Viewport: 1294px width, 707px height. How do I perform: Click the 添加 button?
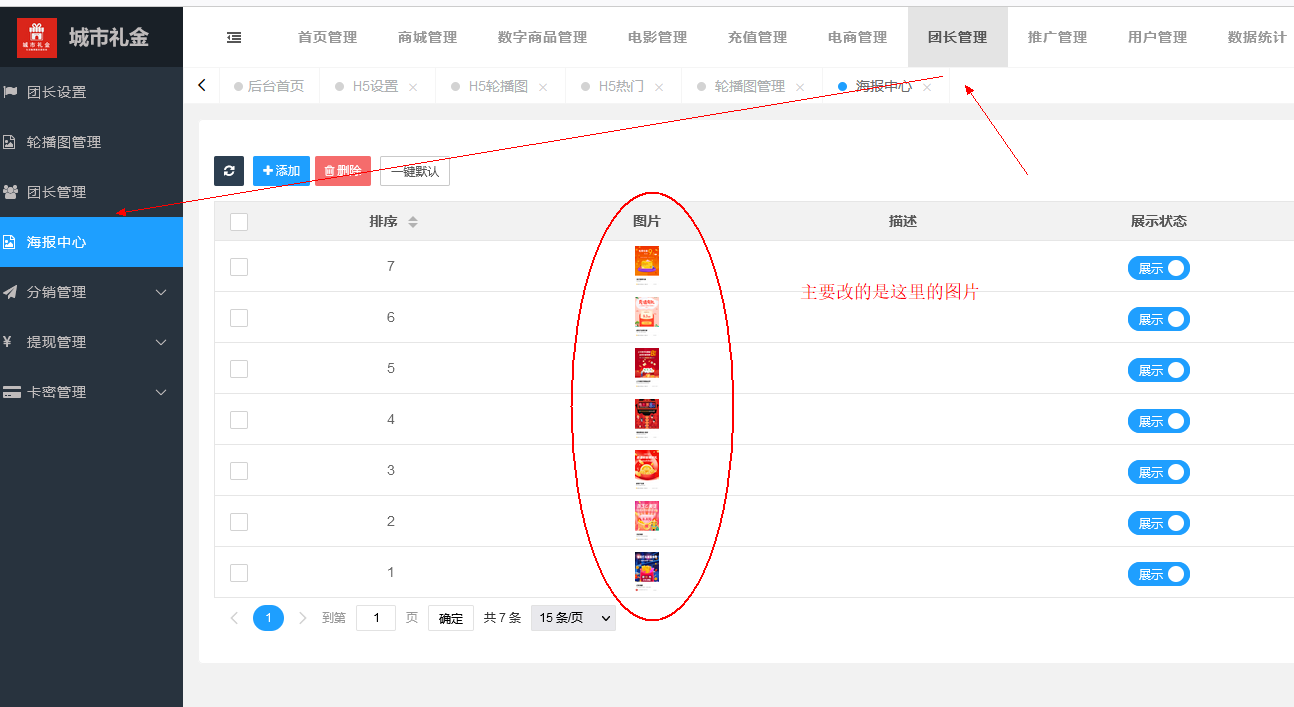281,171
